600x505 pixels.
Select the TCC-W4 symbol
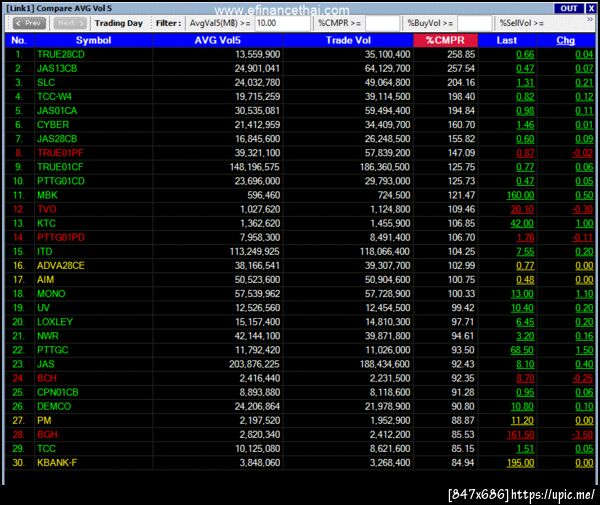pyautogui.click(x=54, y=97)
